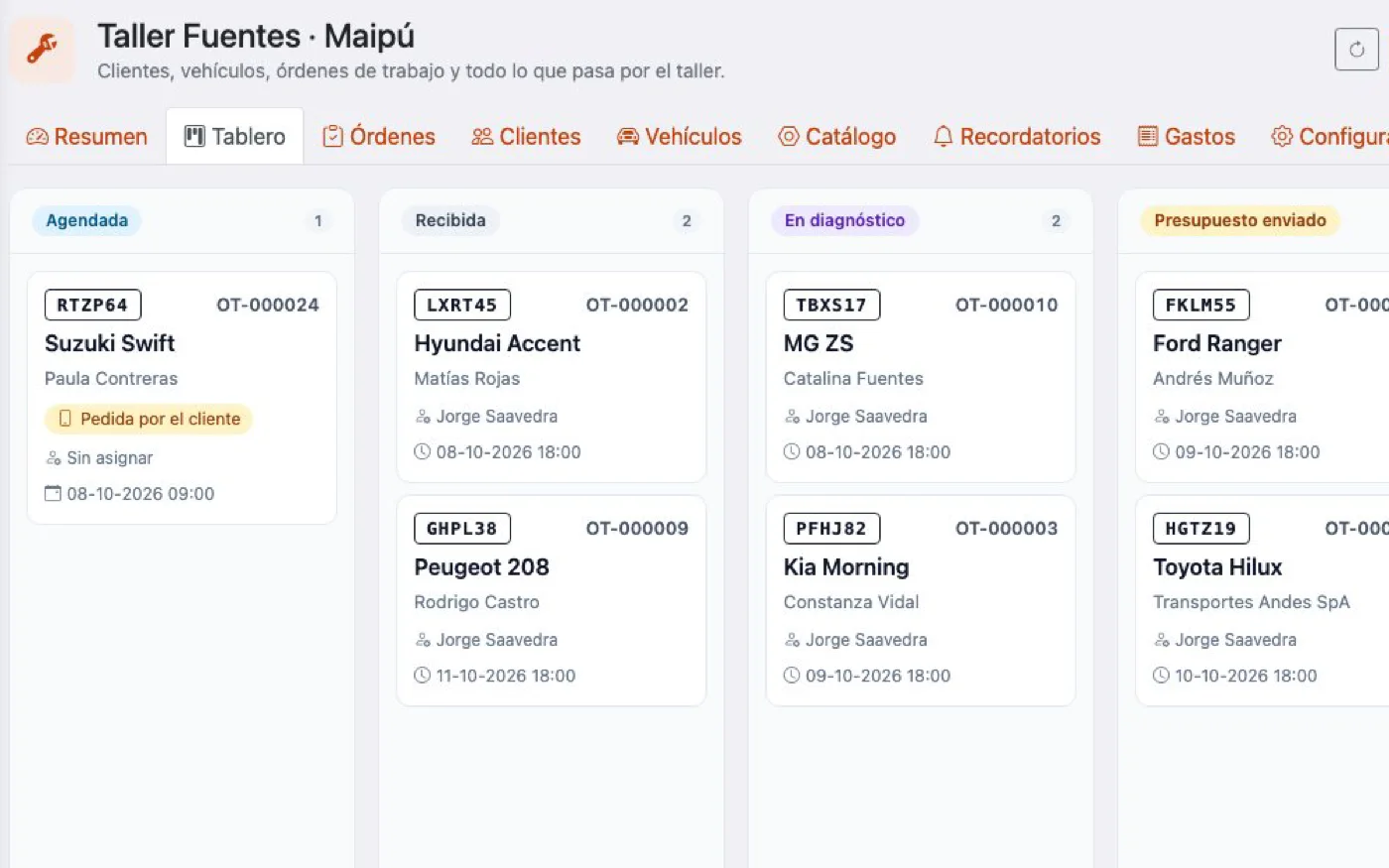Open the Hyundai Accent card
This screenshot has width=1389, height=868.
551,377
